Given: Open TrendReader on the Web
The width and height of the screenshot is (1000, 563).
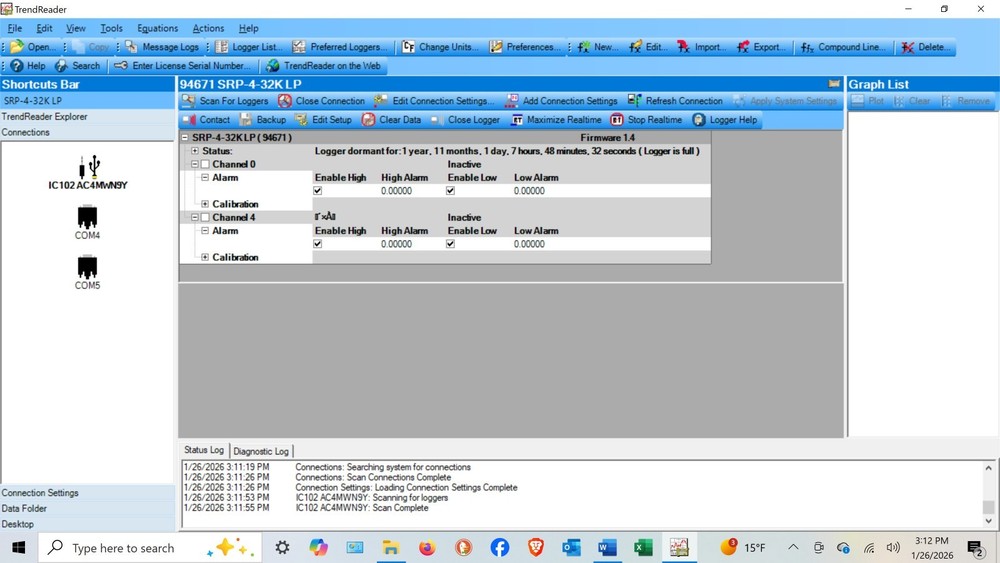Looking at the screenshot, I should 324,66.
